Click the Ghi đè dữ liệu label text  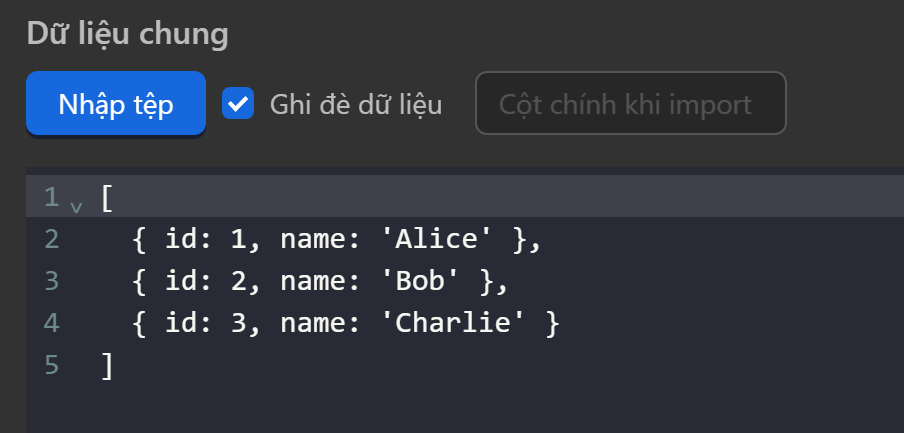[x=356, y=104]
